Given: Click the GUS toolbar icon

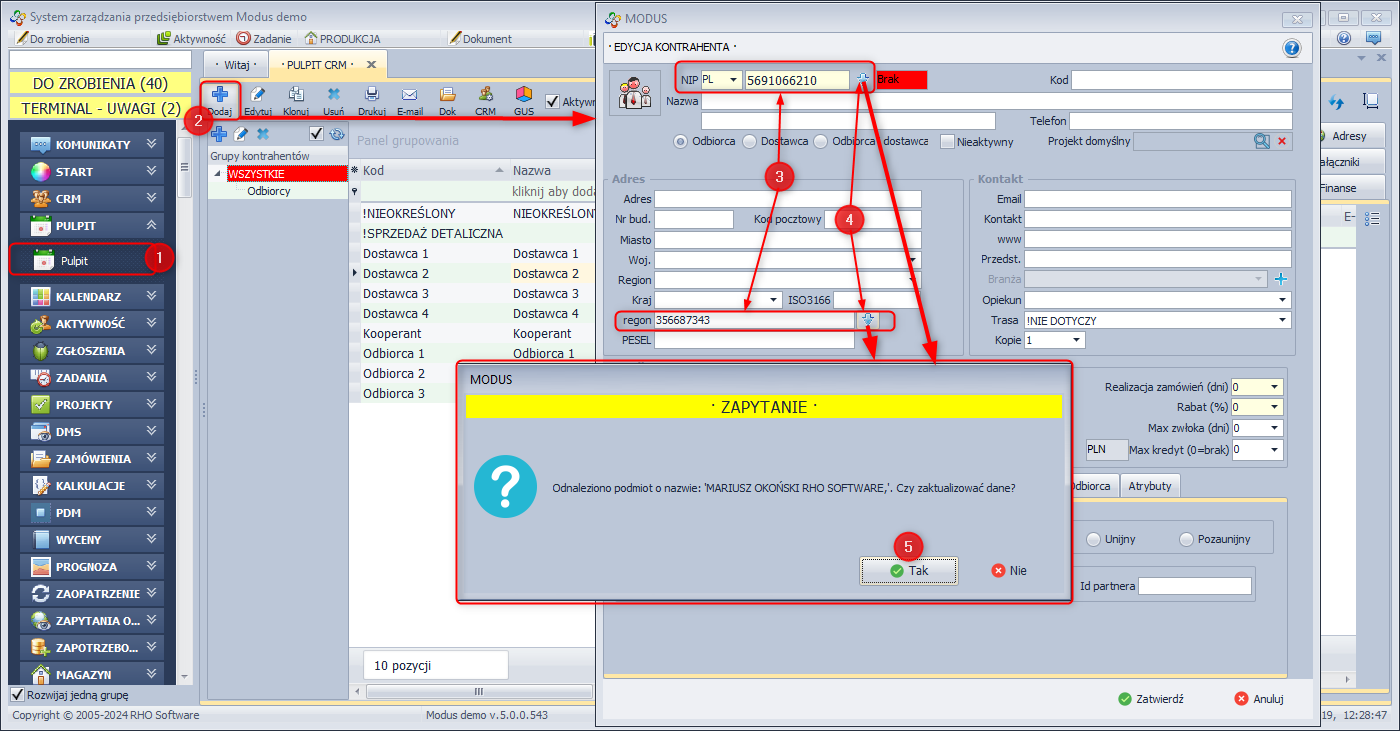Looking at the screenshot, I should [x=523, y=96].
